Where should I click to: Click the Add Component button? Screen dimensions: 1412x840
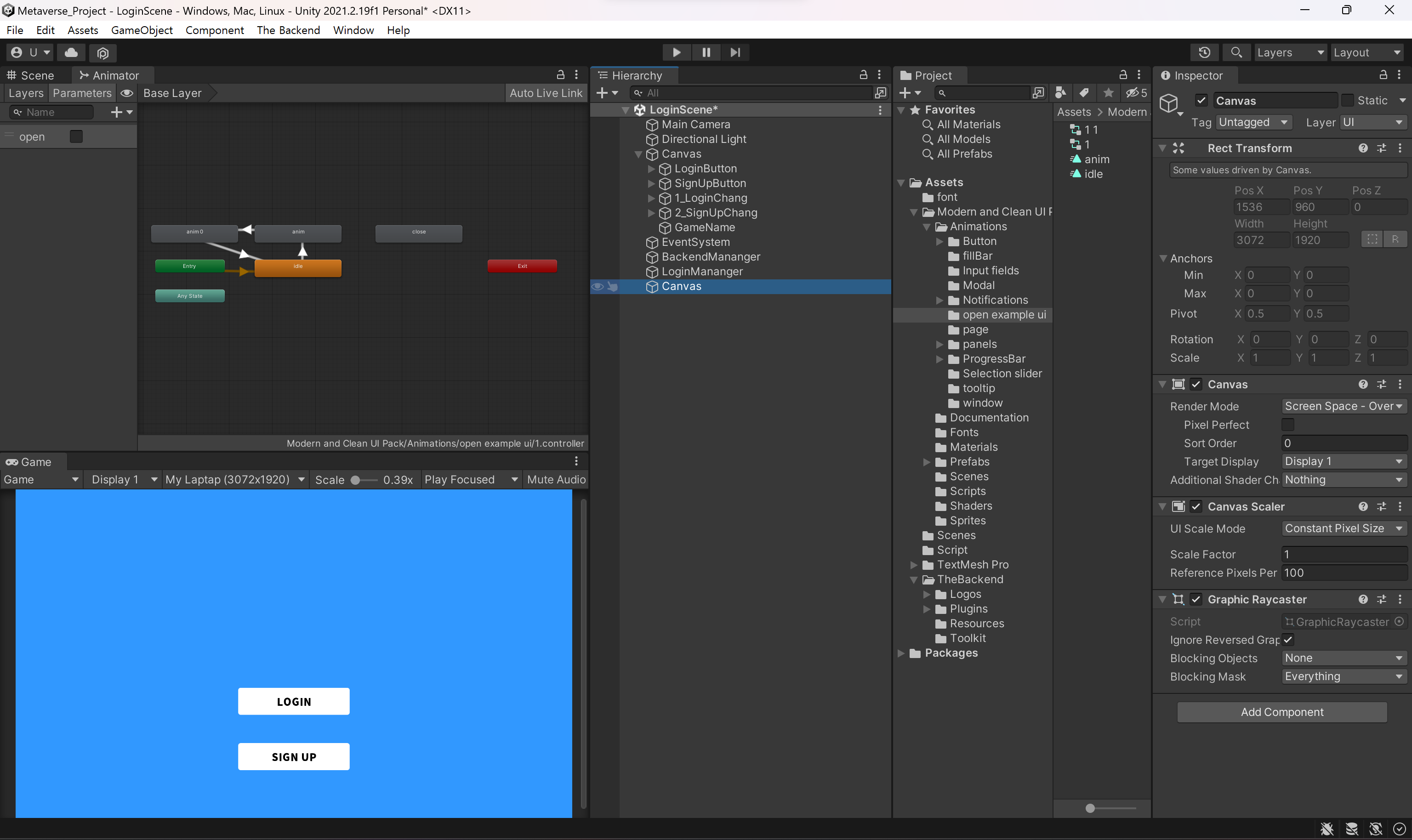click(x=1282, y=712)
